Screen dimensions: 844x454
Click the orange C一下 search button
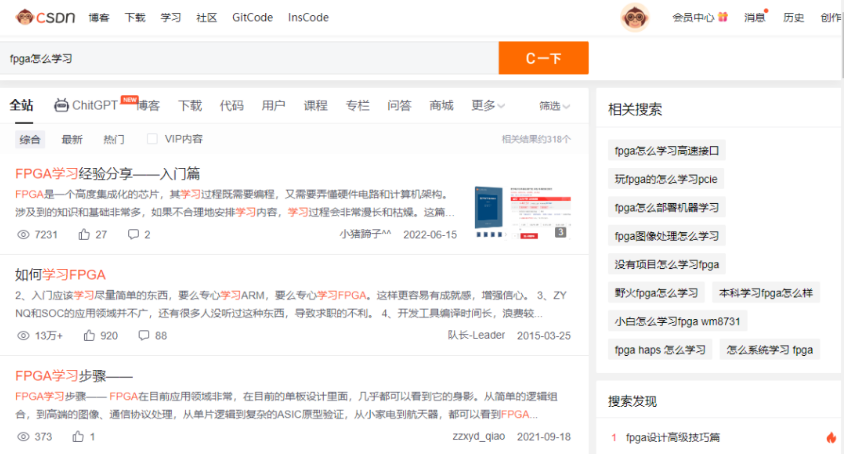544,58
